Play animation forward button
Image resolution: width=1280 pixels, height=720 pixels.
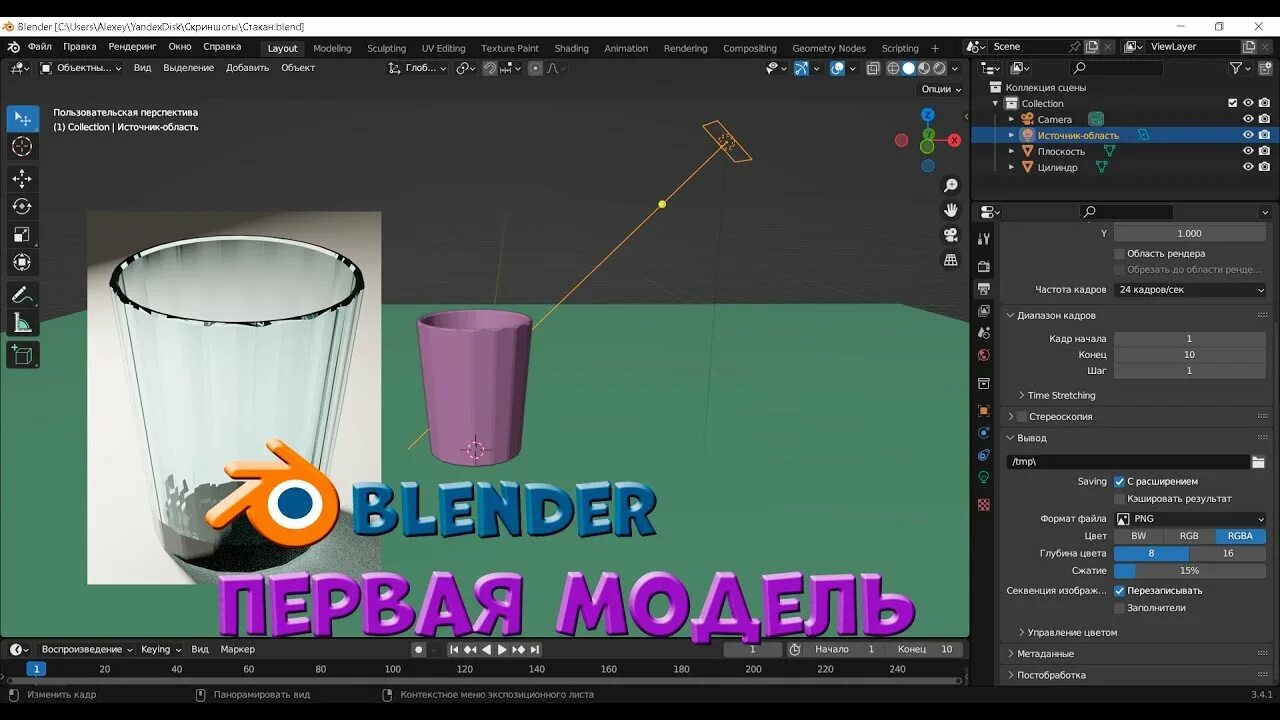(502, 650)
